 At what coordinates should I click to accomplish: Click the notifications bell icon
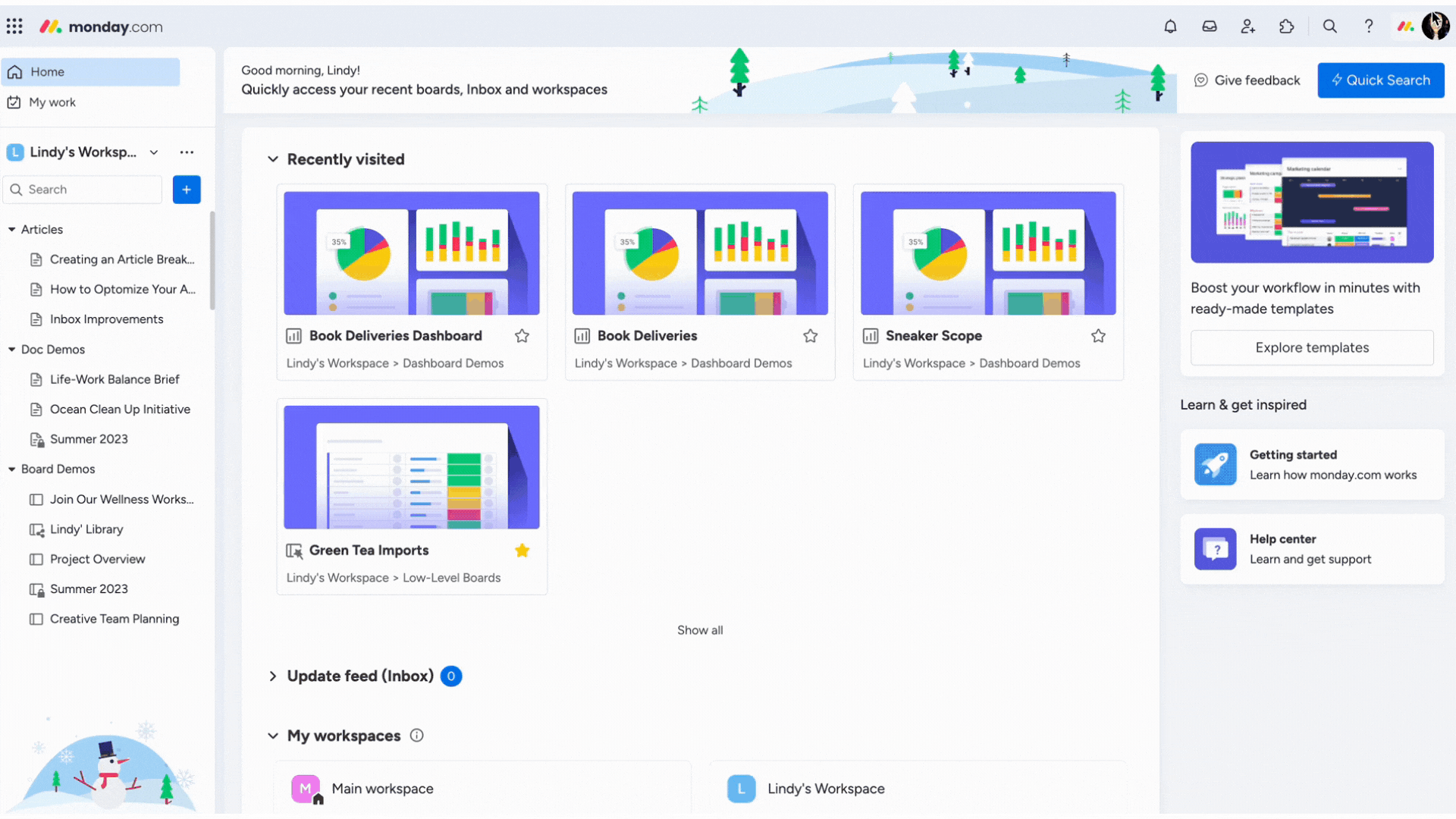[1171, 26]
